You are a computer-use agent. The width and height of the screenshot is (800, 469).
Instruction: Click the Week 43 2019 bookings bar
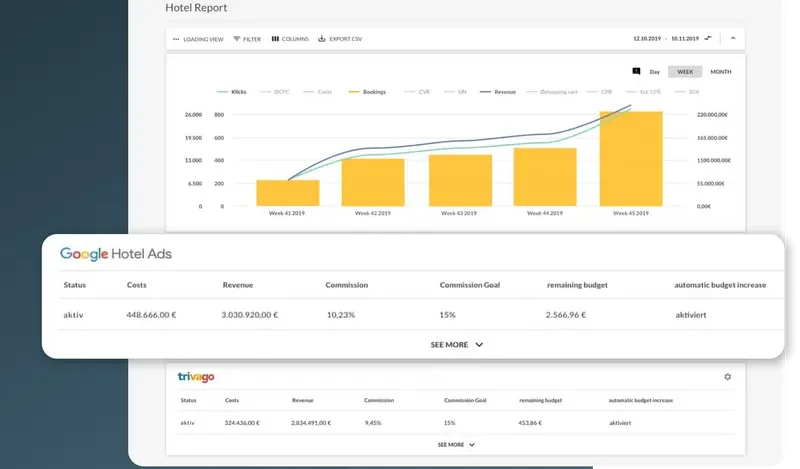[x=461, y=180]
